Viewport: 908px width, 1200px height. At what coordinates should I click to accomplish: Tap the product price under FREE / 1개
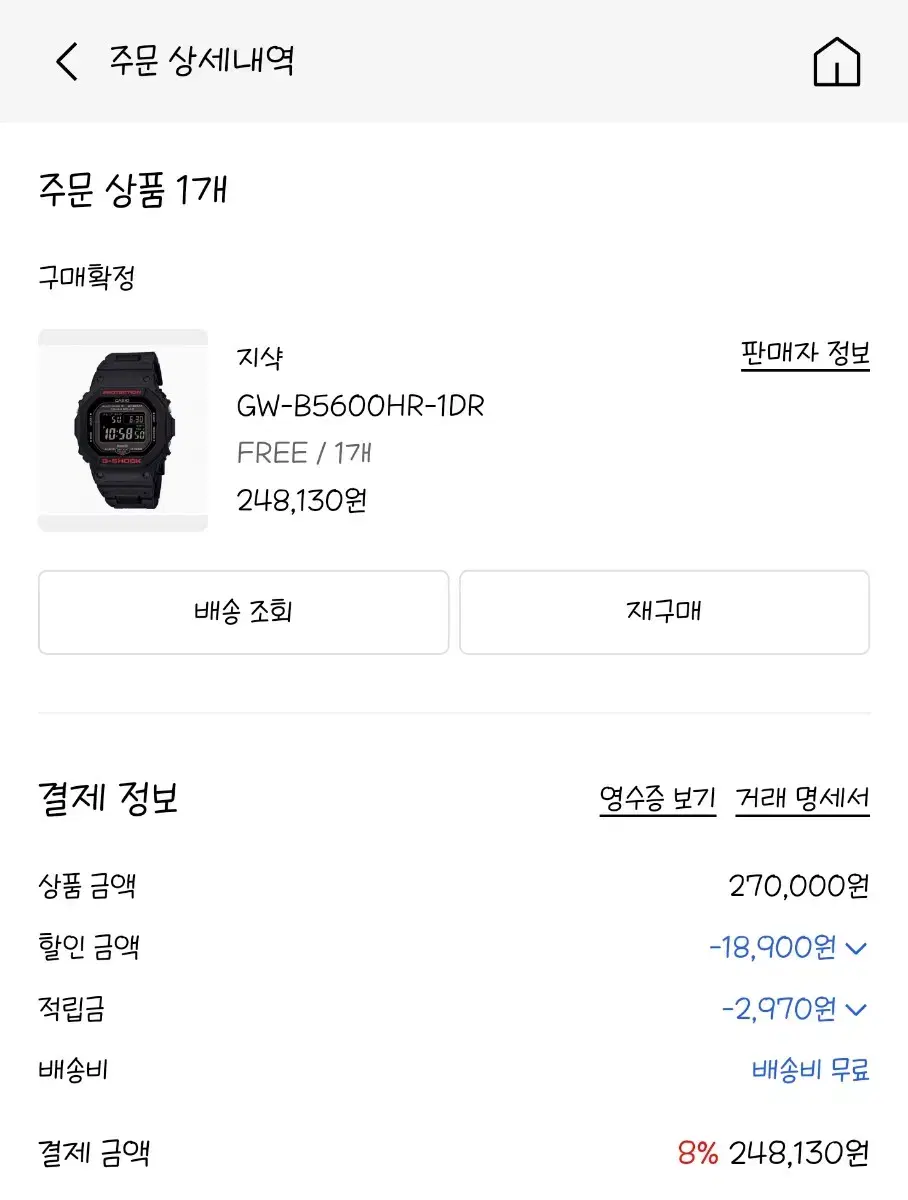click(302, 500)
